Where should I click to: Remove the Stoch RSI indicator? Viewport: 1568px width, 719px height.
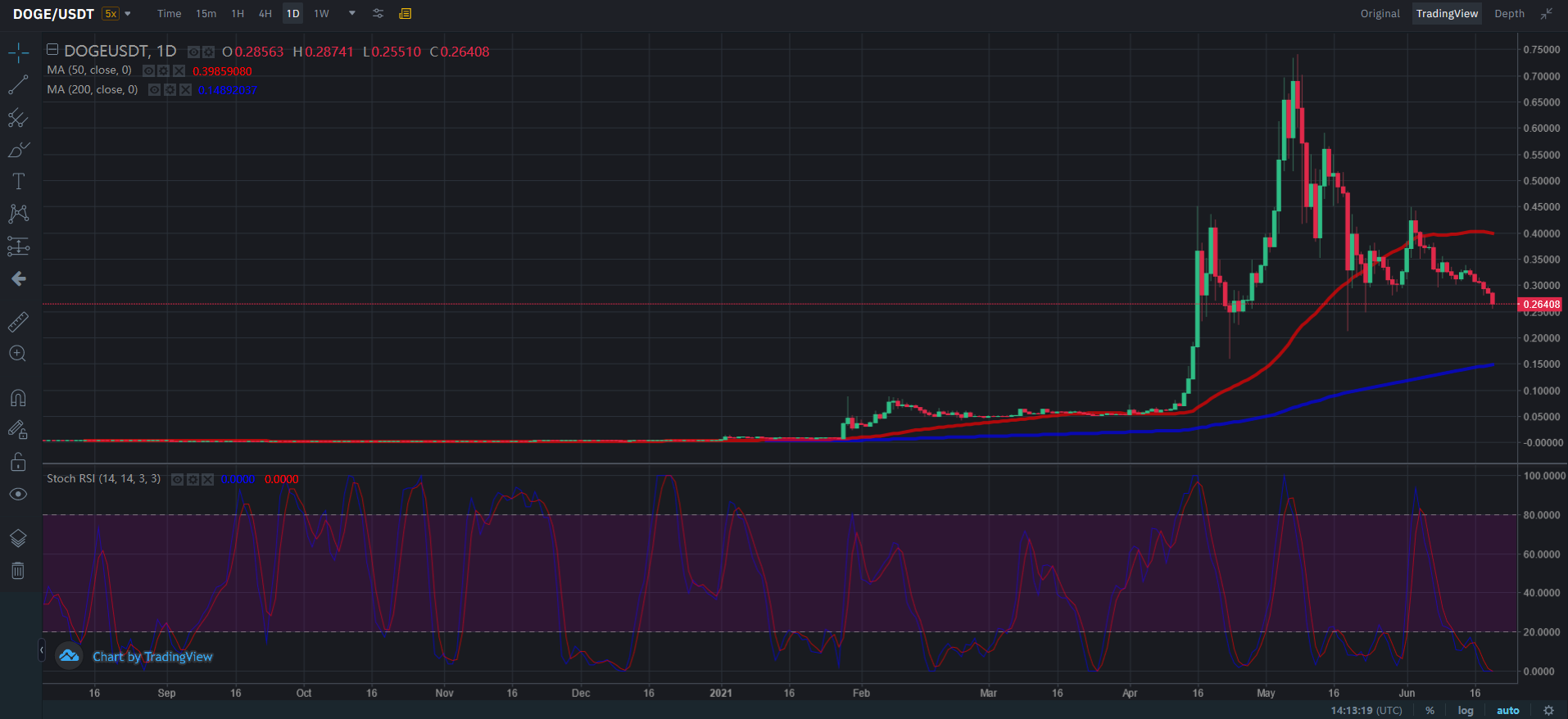pyautogui.click(x=207, y=479)
